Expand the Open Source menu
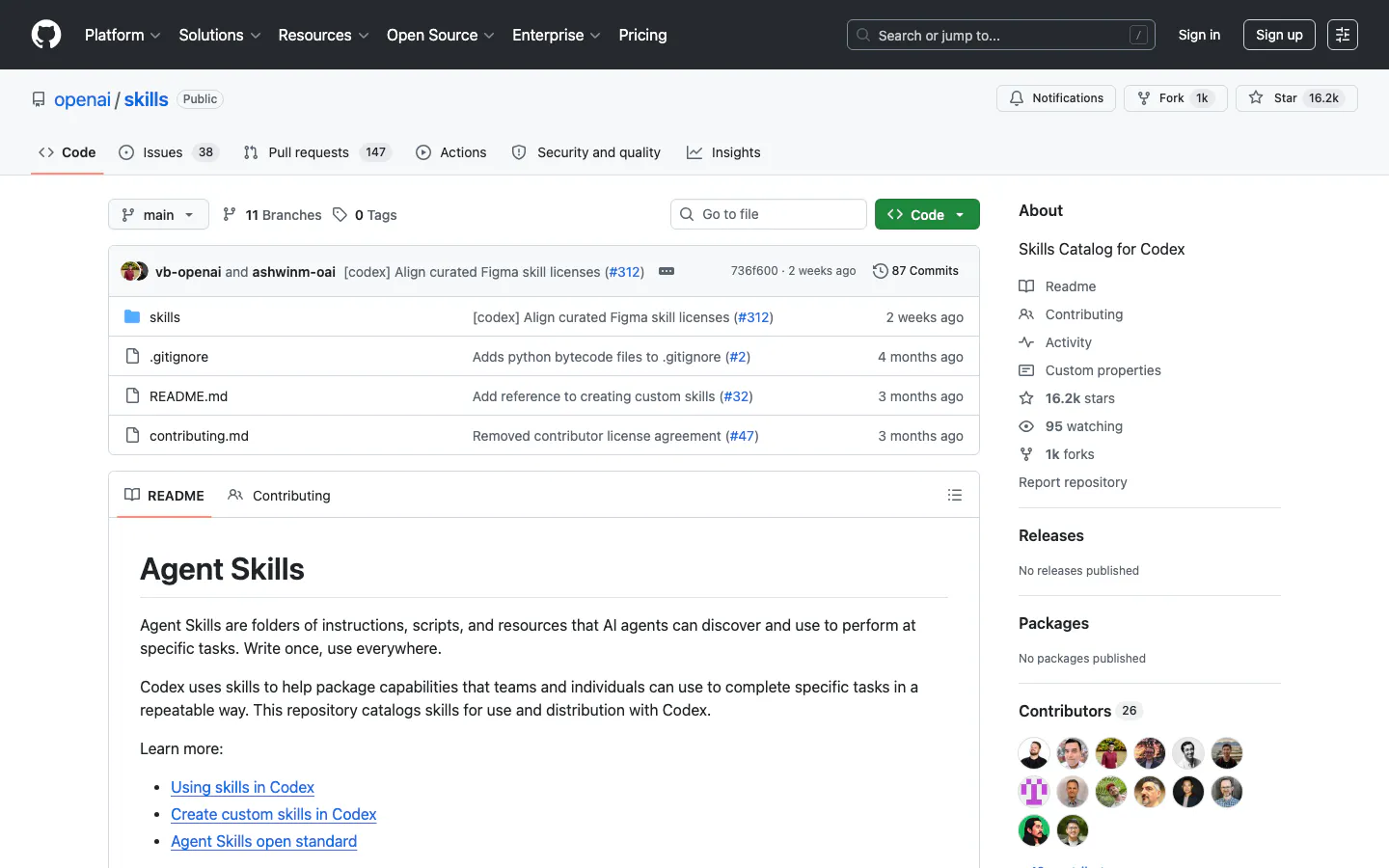The height and width of the screenshot is (868, 1389). tap(441, 35)
